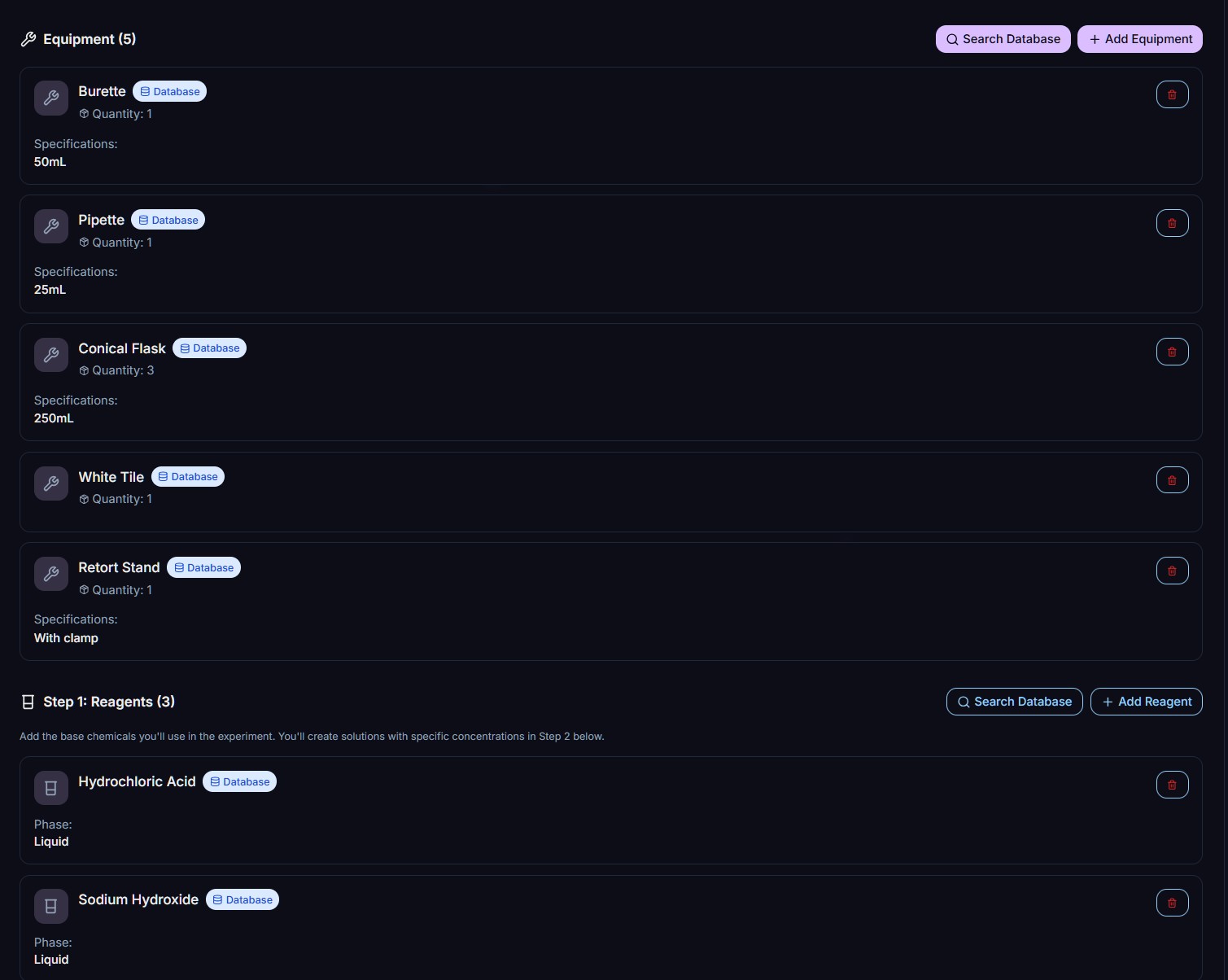Click the Burette wrench icon

51,98
